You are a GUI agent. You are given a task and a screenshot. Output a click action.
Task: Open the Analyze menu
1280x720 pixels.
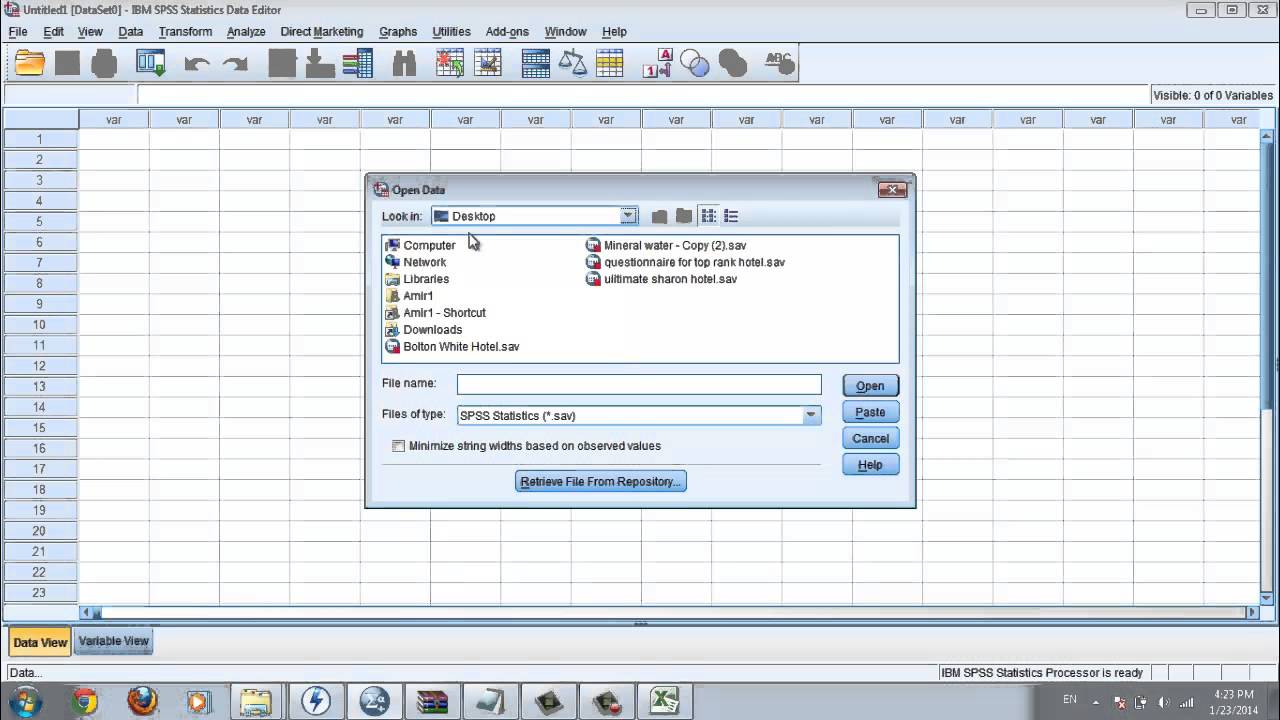(246, 32)
